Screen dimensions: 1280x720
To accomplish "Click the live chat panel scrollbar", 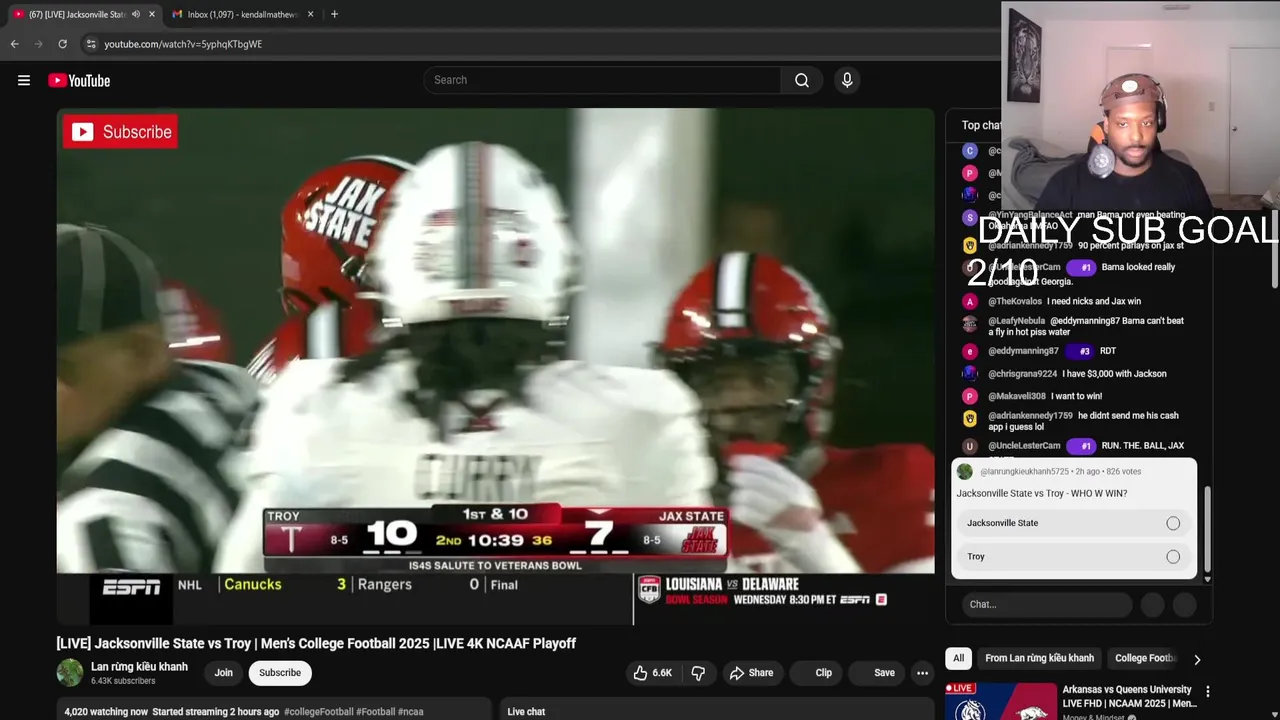I will pos(1207,528).
